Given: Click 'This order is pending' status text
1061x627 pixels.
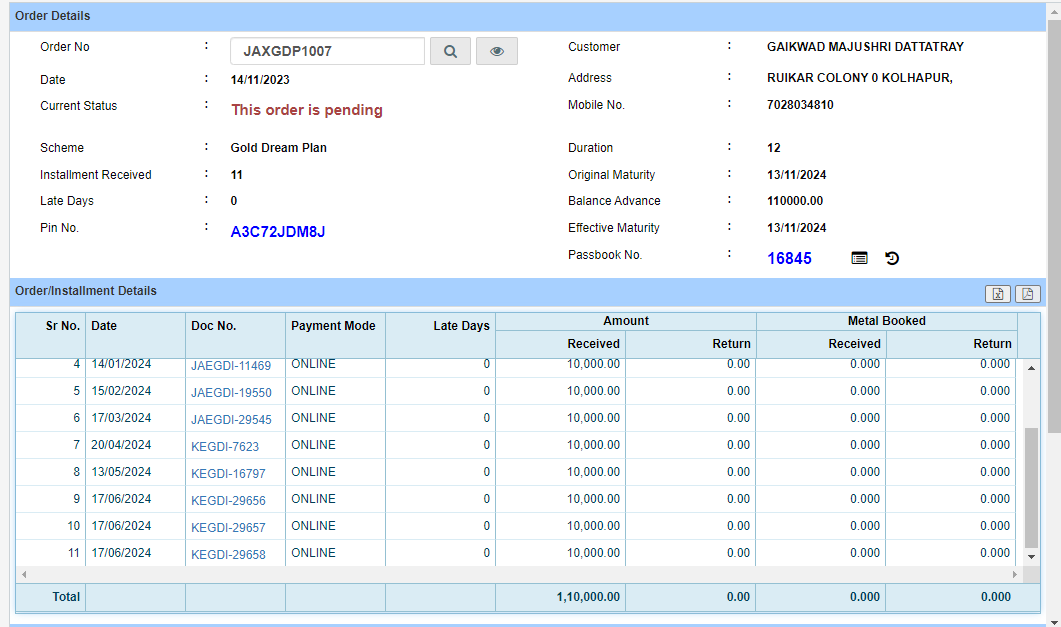Looking at the screenshot, I should click(x=307, y=110).
